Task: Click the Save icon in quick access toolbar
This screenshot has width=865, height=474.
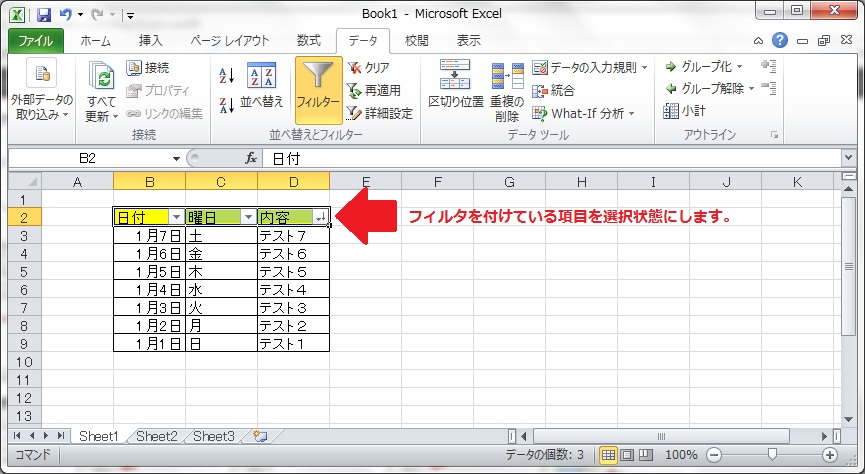Action: [43, 16]
